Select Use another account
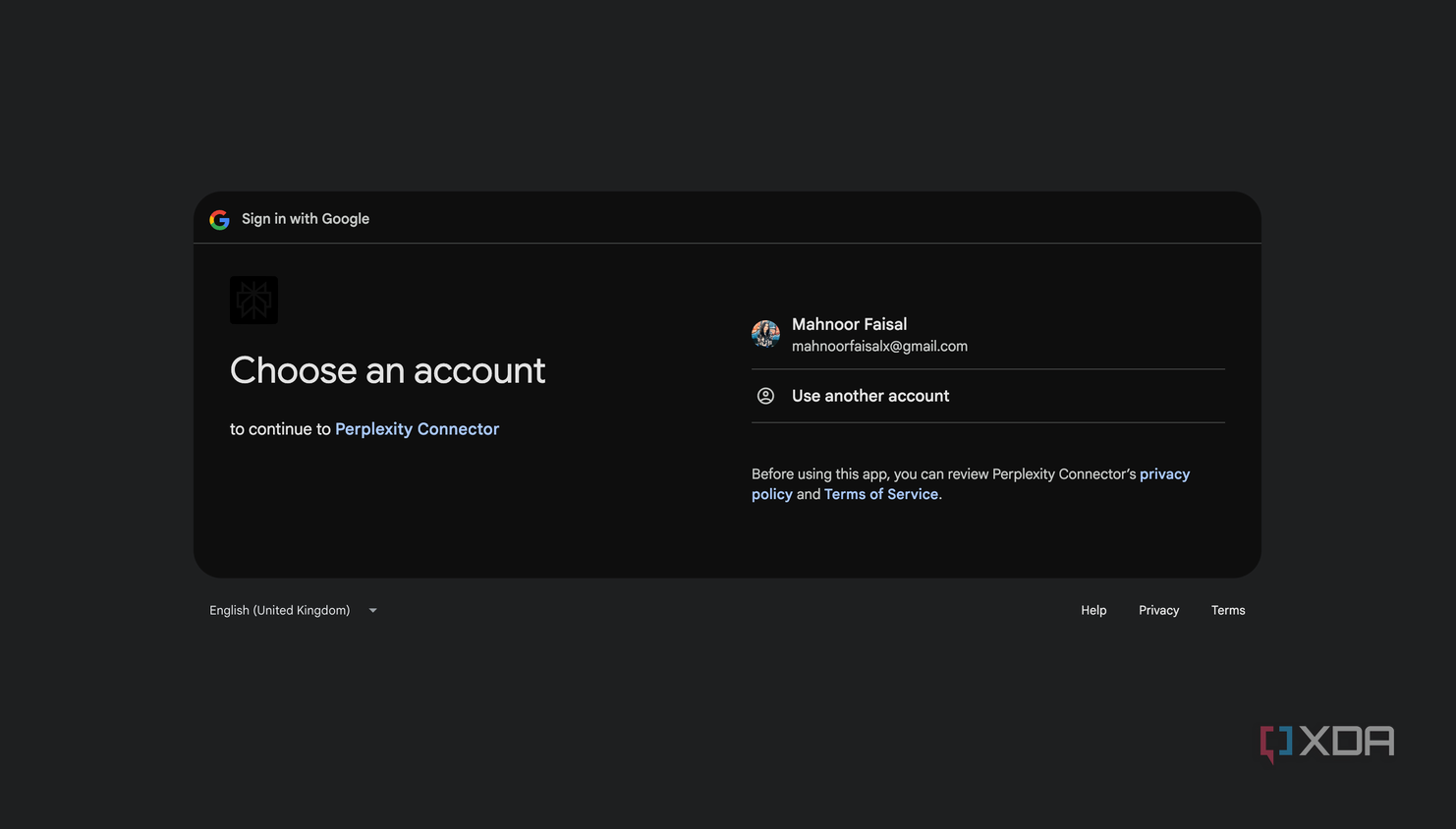 click(x=987, y=396)
